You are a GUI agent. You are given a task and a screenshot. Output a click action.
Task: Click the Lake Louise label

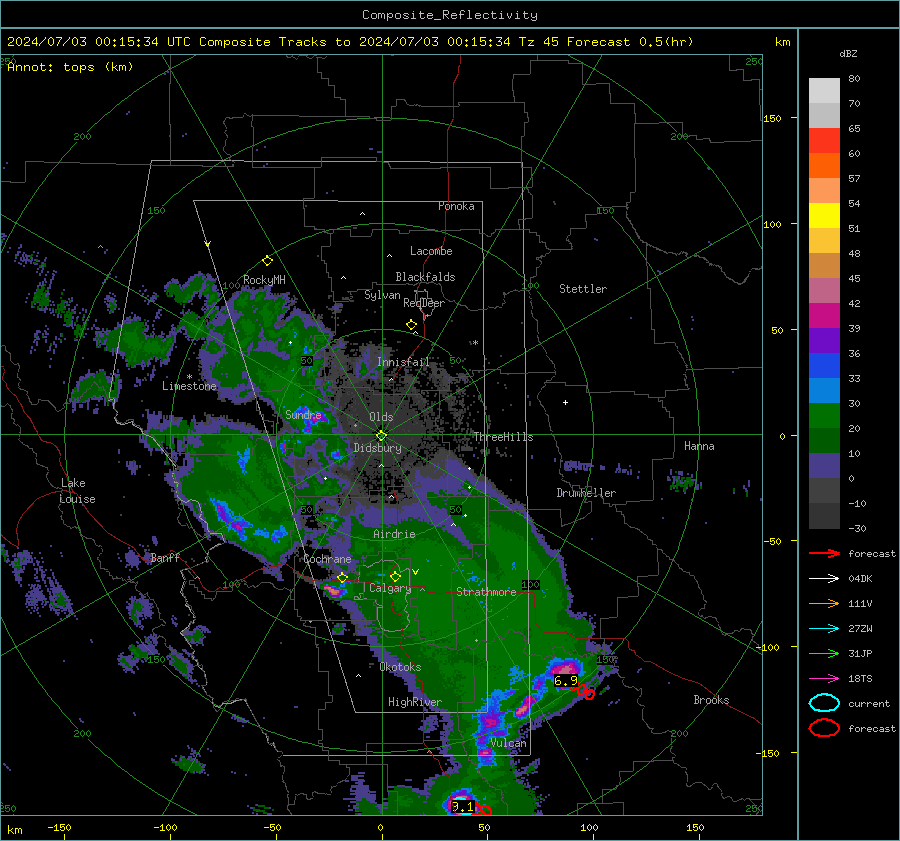(77, 491)
